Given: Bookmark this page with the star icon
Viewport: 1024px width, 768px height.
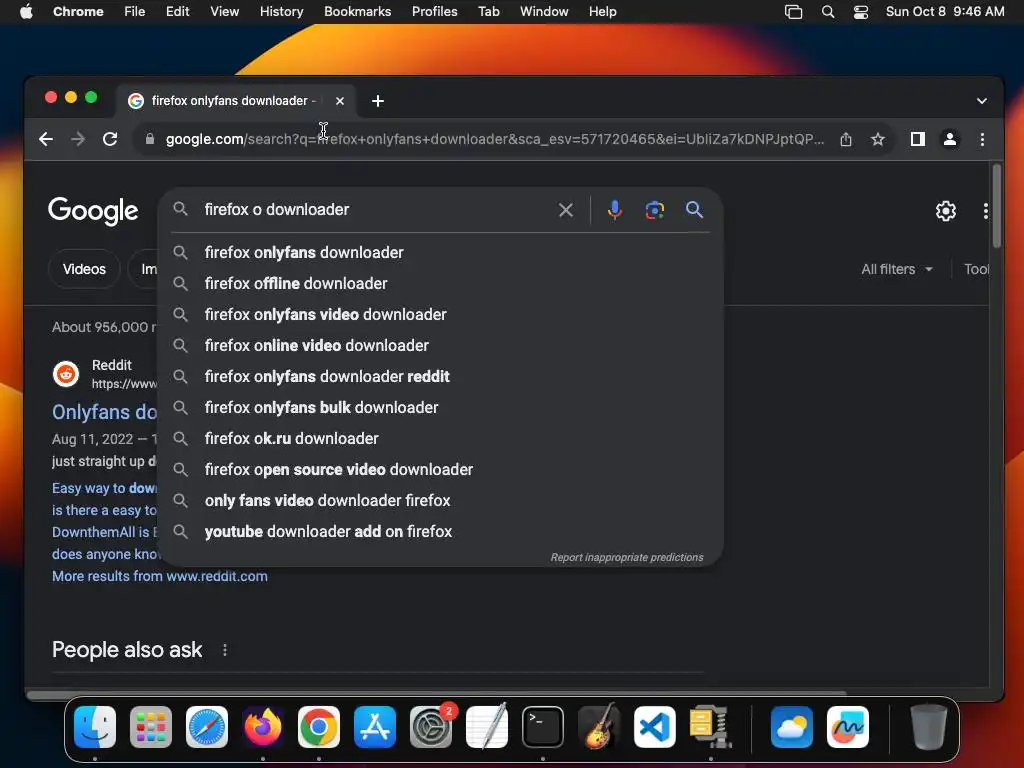Looking at the screenshot, I should 878,139.
